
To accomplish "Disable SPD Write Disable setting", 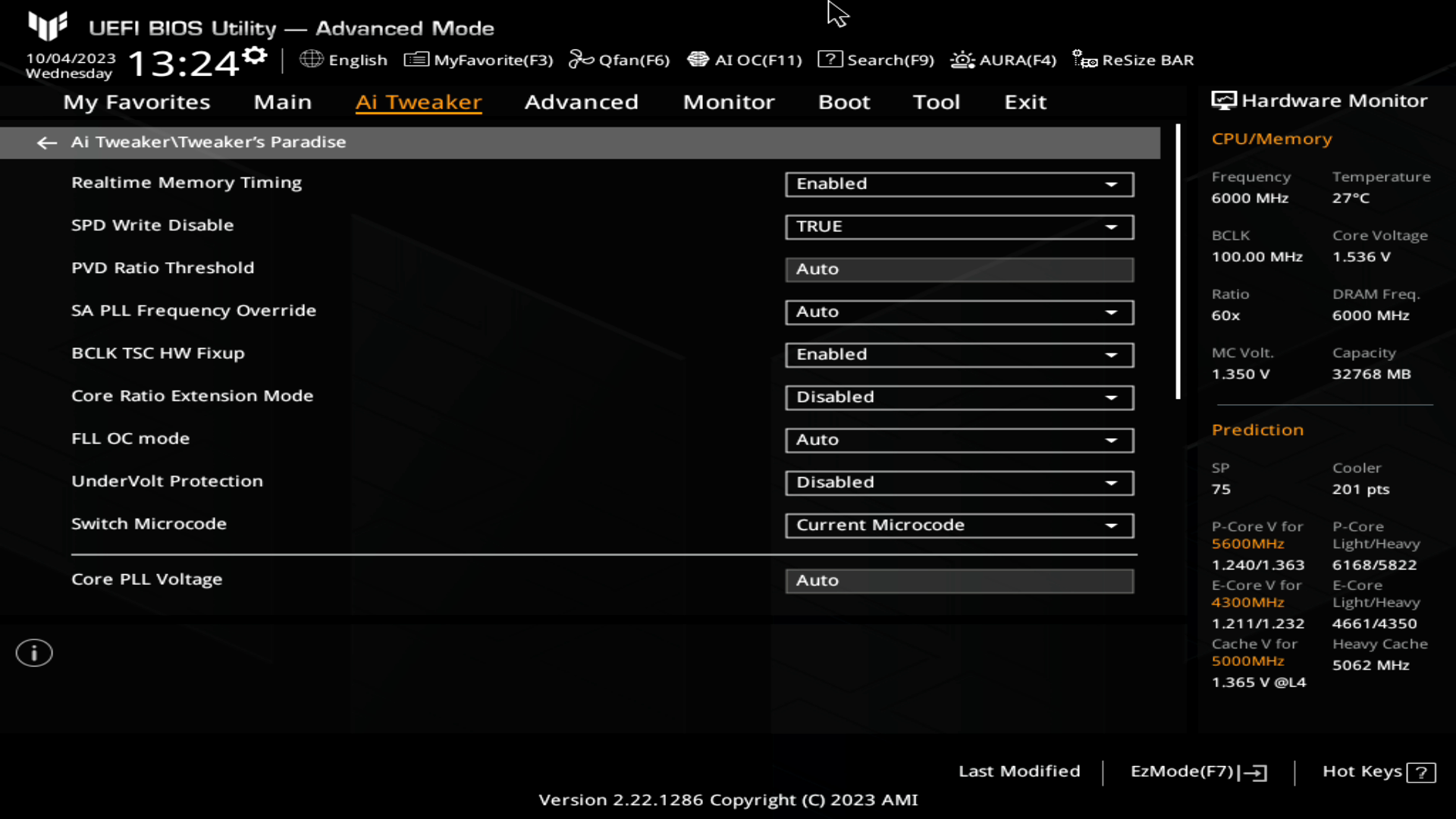I will click(x=958, y=226).
